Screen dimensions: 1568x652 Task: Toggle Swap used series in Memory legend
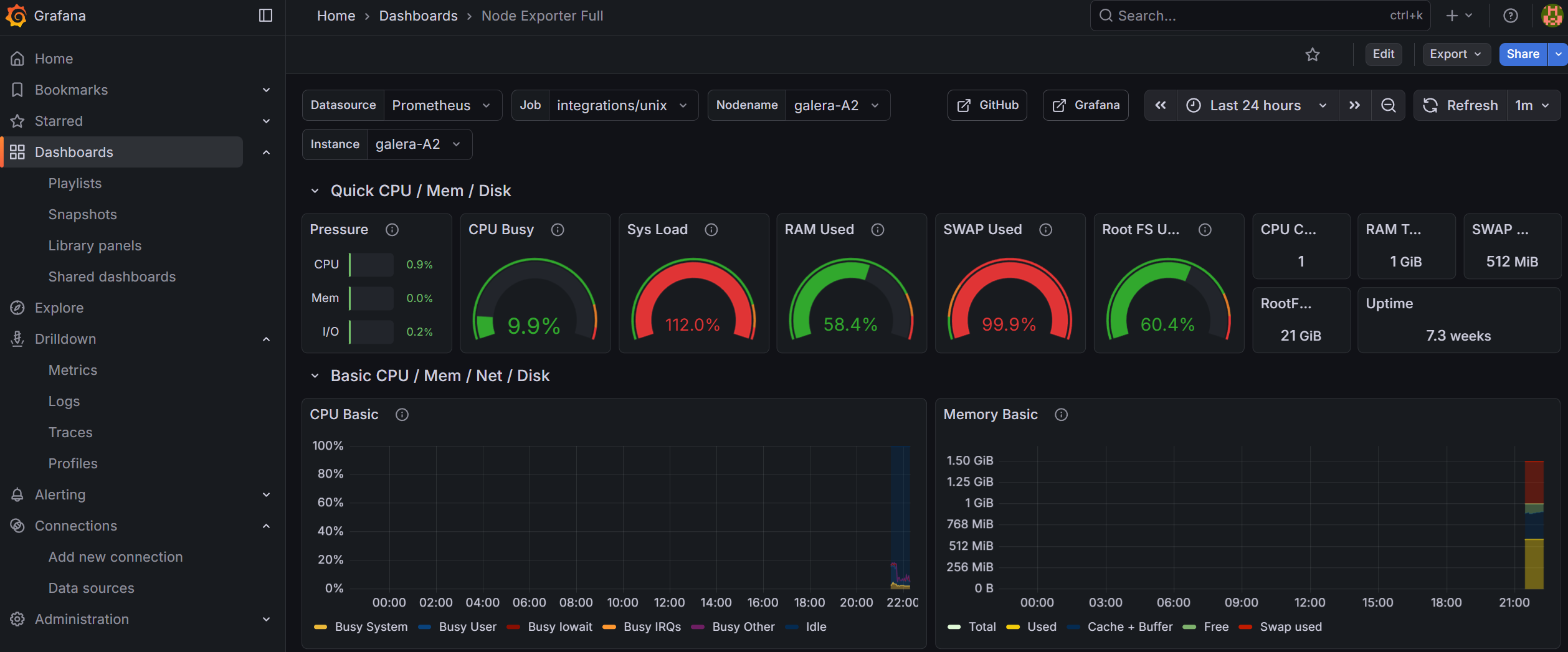pyautogui.click(x=1290, y=627)
